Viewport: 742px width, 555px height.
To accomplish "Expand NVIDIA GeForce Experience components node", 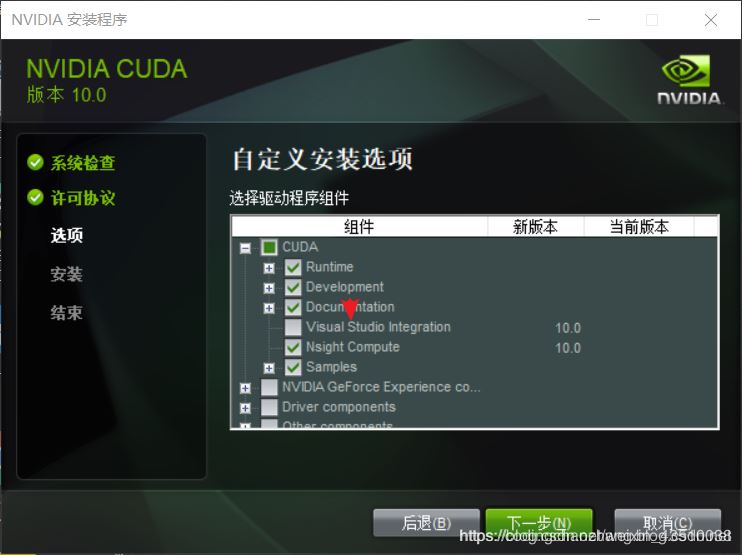I will click(245, 388).
